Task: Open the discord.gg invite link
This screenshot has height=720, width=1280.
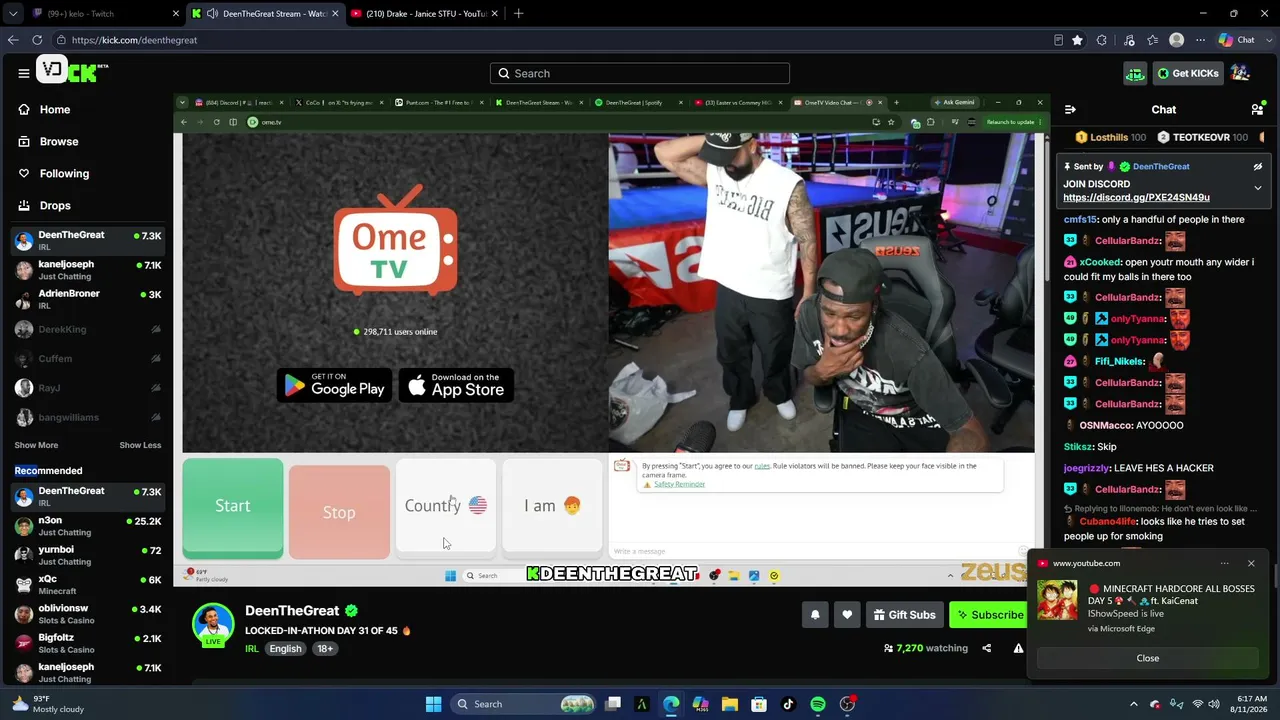Action: point(1136,197)
